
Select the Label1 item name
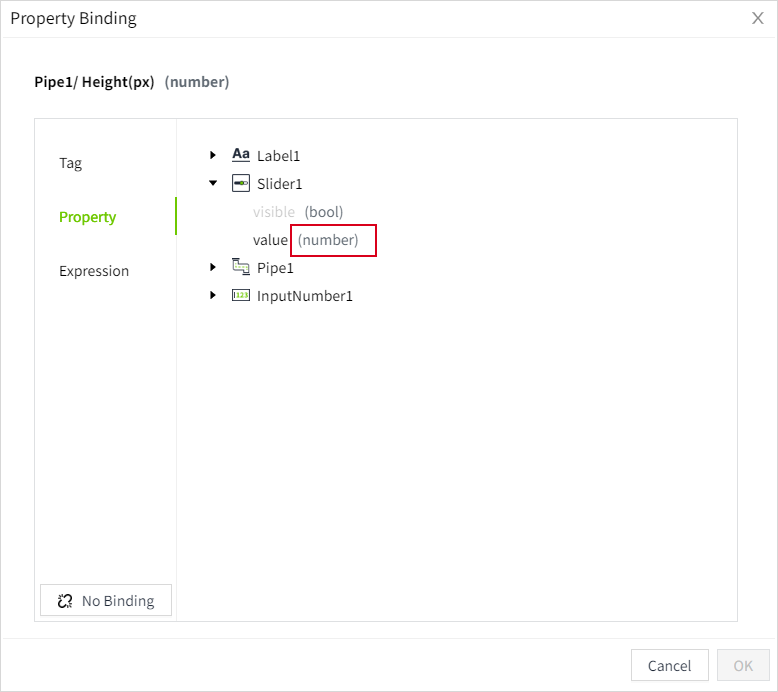(278, 156)
